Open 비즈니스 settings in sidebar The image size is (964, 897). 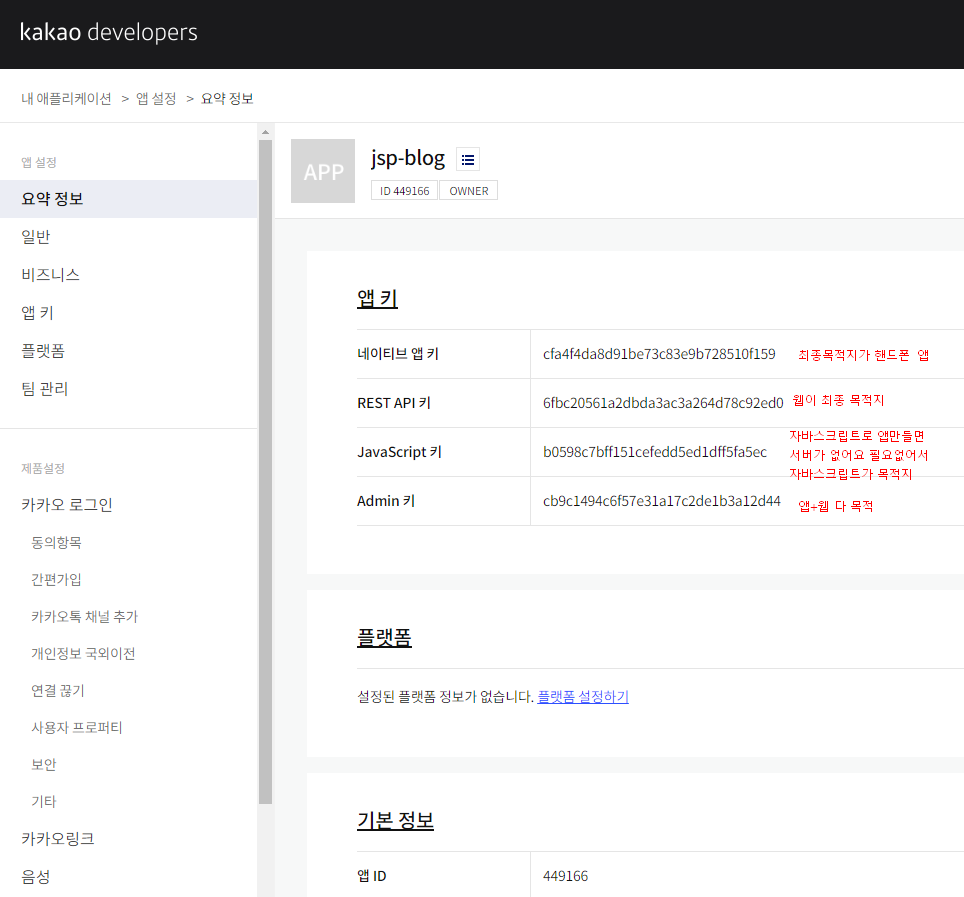(x=50, y=275)
